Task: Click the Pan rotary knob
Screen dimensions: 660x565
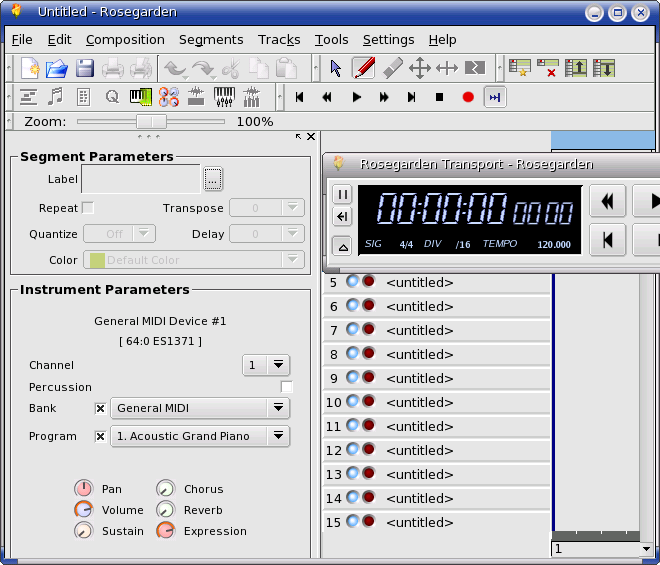Action: [83, 488]
